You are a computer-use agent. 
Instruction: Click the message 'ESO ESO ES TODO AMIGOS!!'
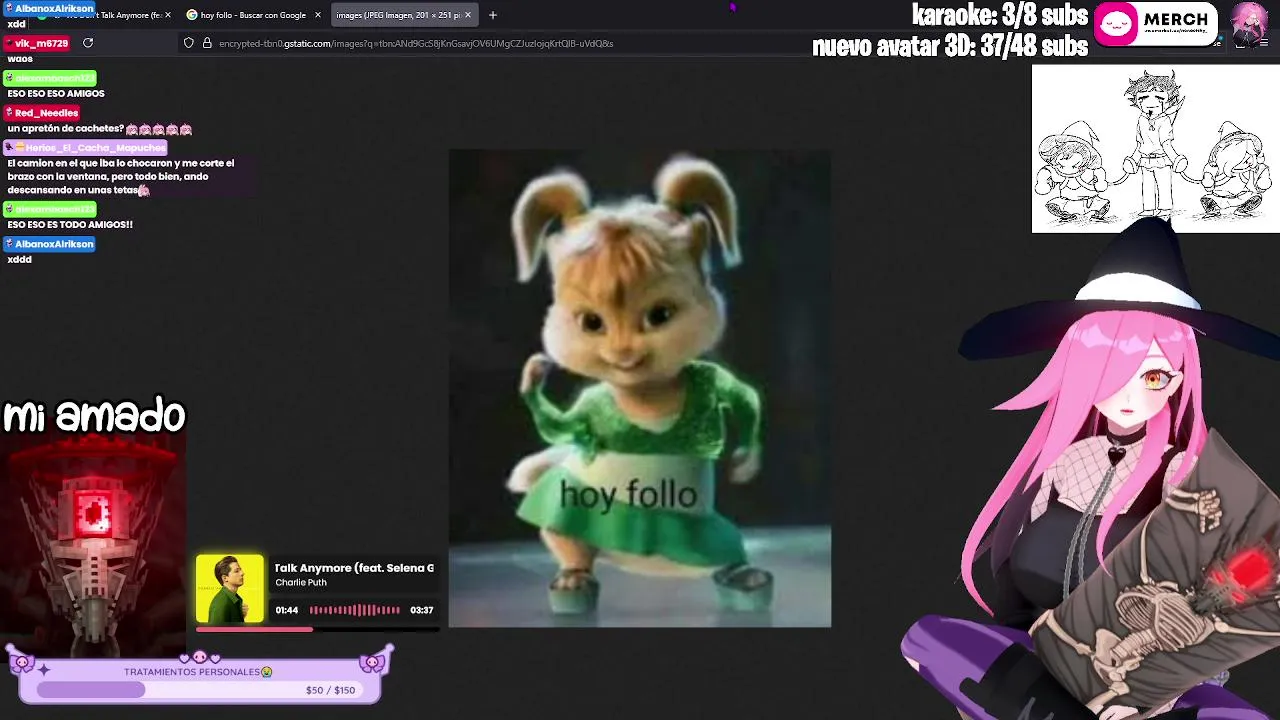pos(70,225)
